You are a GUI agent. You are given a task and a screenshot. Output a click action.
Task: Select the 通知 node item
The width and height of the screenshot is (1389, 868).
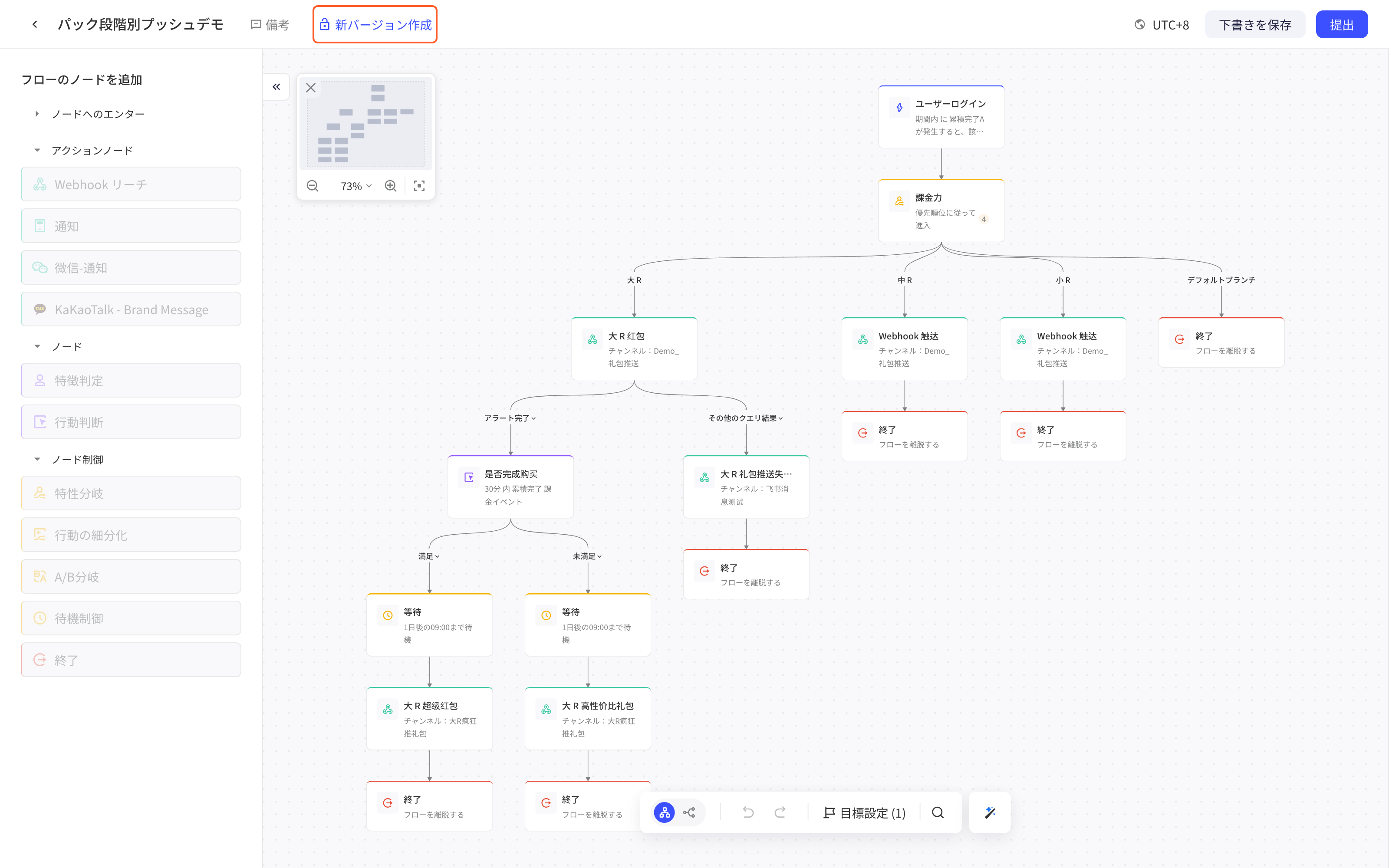pos(131,226)
